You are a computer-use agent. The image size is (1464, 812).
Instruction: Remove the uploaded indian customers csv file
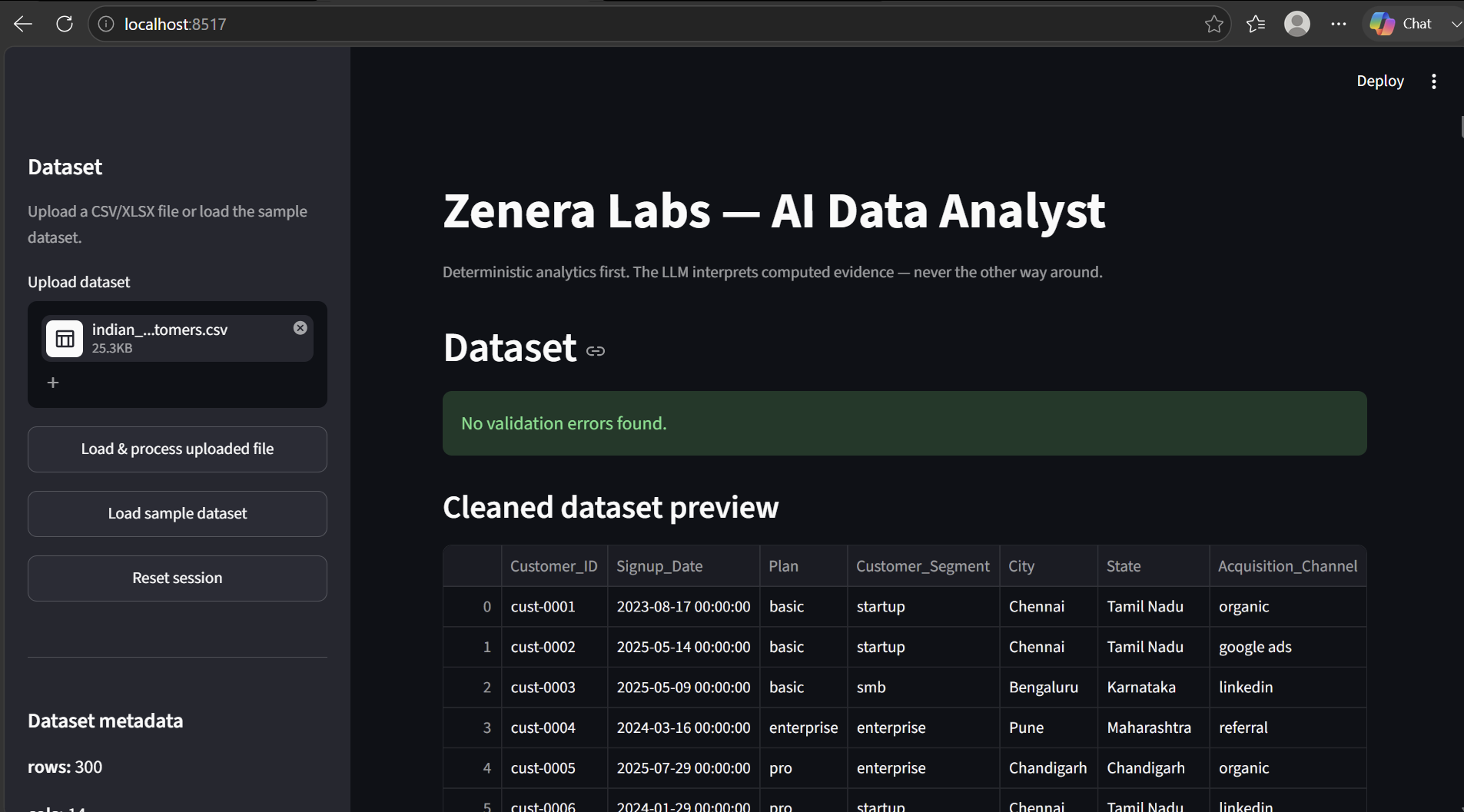coord(300,328)
